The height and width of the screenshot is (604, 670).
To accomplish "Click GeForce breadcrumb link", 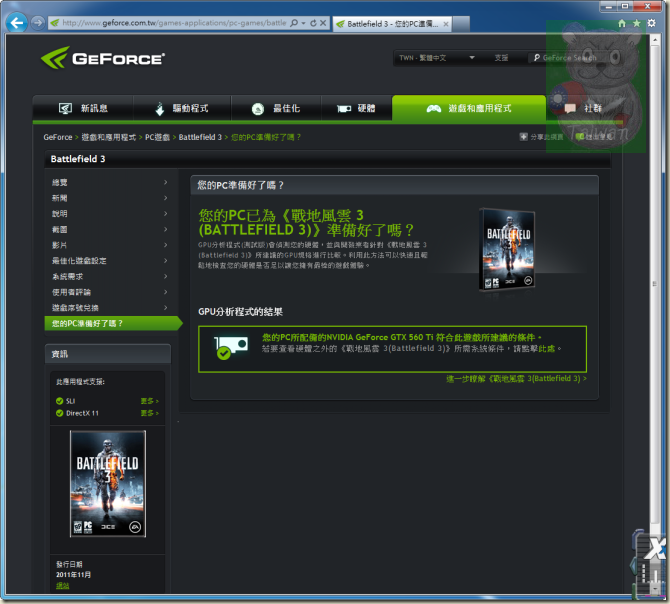I will pyautogui.click(x=58, y=137).
